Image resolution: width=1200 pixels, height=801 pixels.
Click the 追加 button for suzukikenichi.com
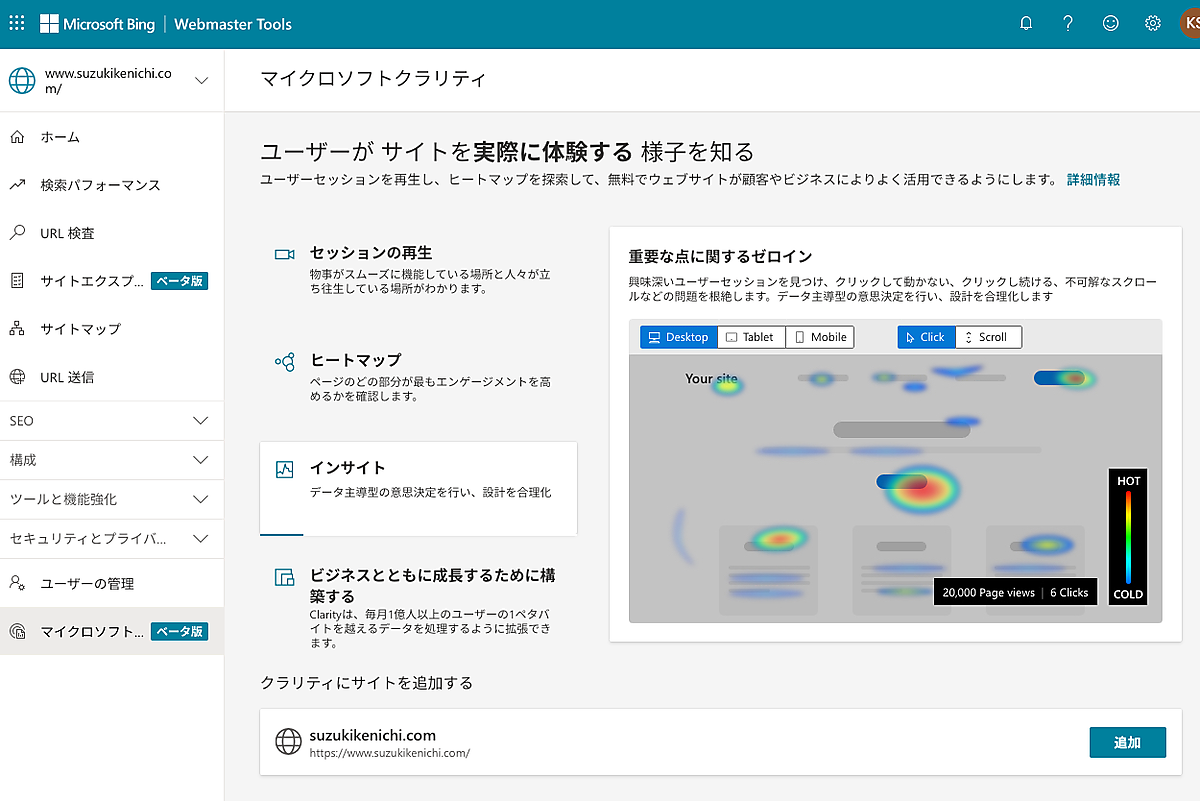(1127, 742)
